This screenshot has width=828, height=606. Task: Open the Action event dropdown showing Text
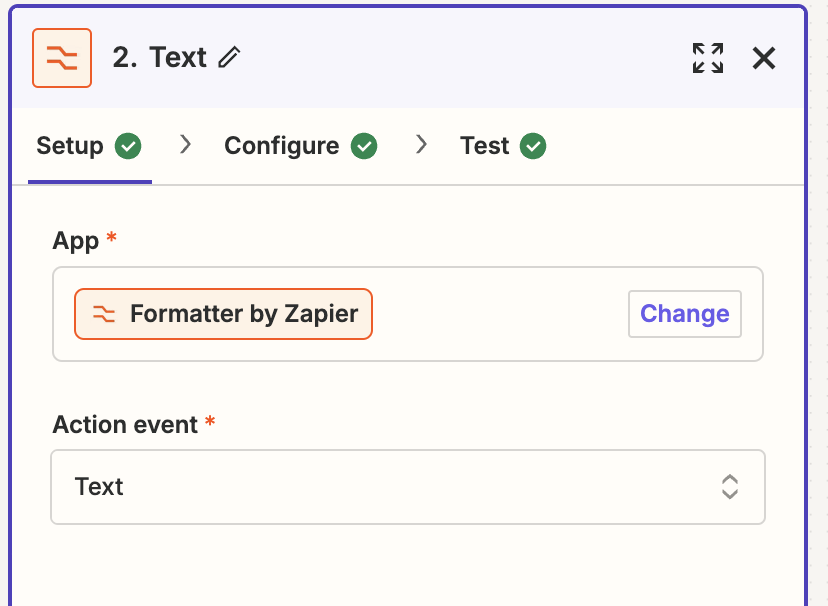coord(408,487)
